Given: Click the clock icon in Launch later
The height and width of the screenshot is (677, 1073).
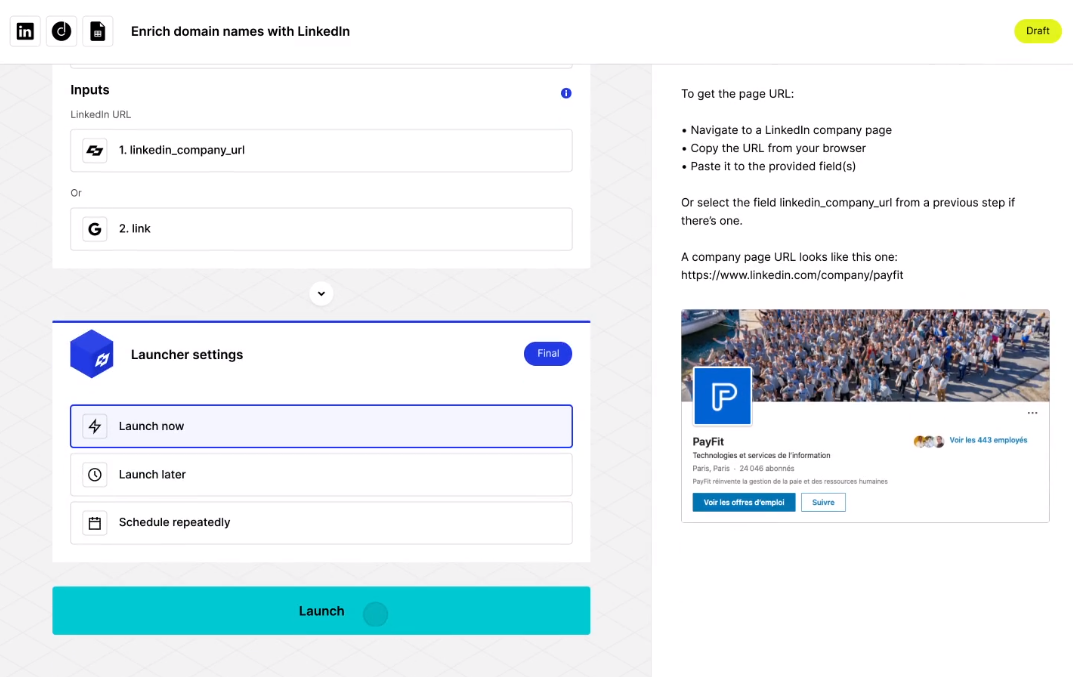Looking at the screenshot, I should coord(95,474).
